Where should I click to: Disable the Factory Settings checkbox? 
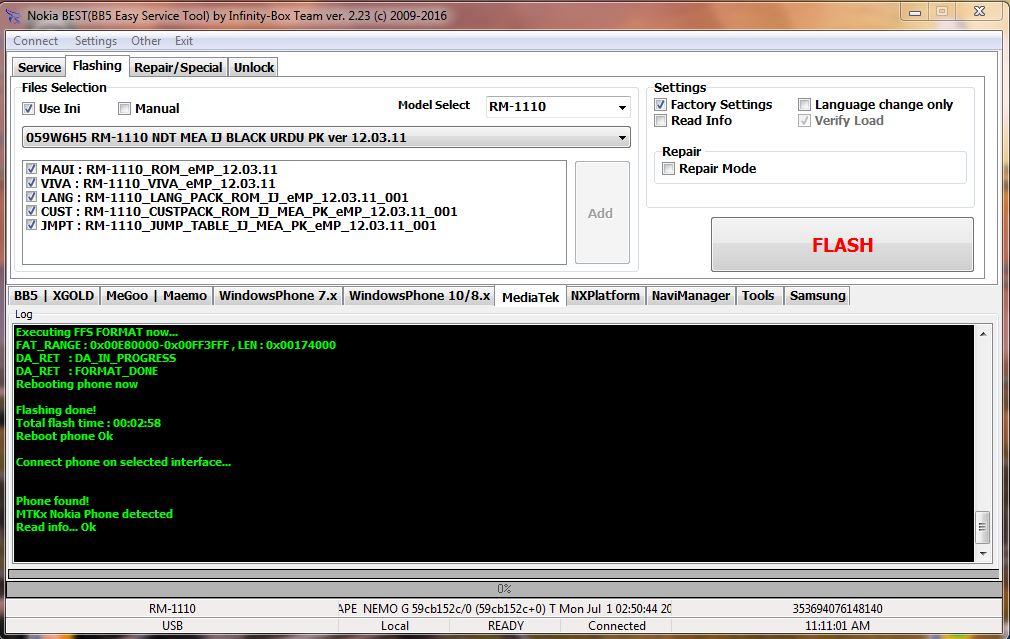660,104
